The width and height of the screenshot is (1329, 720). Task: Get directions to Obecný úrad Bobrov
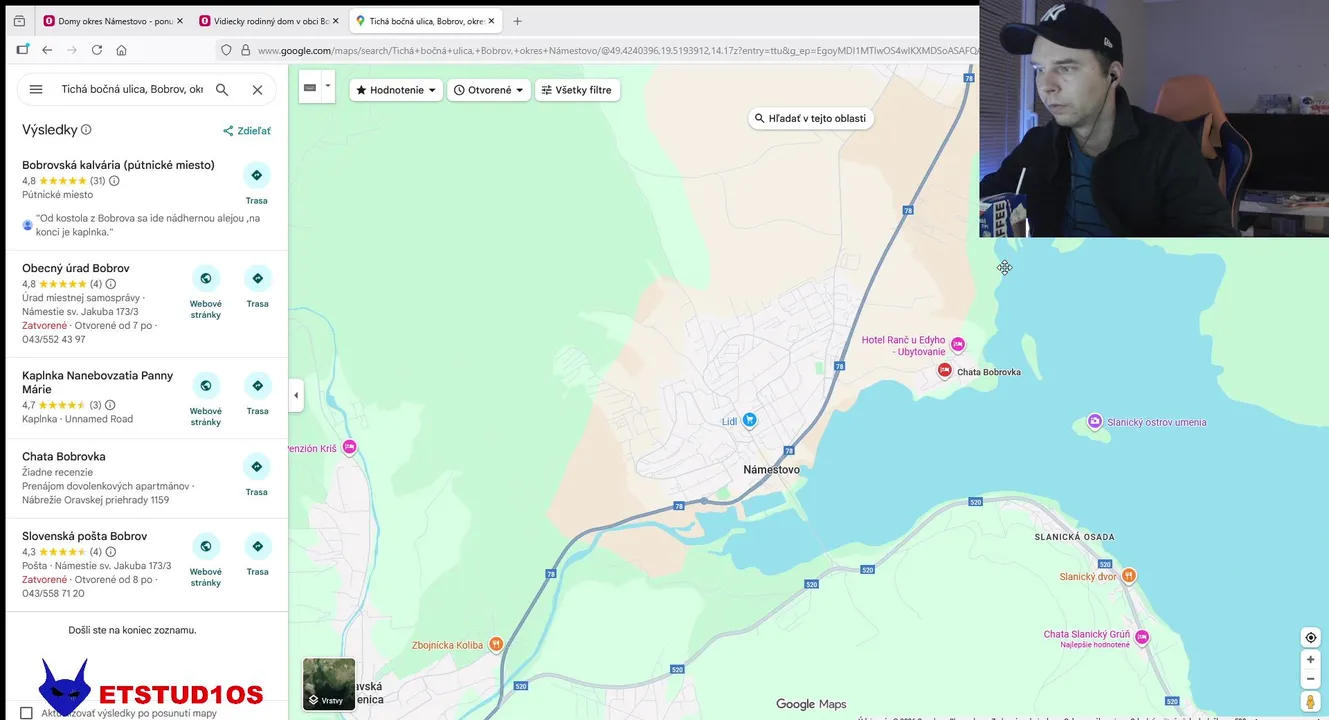click(258, 278)
